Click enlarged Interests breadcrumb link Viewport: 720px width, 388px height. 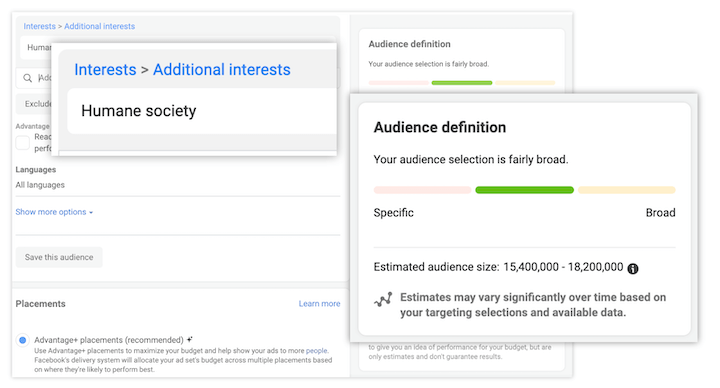click(105, 69)
